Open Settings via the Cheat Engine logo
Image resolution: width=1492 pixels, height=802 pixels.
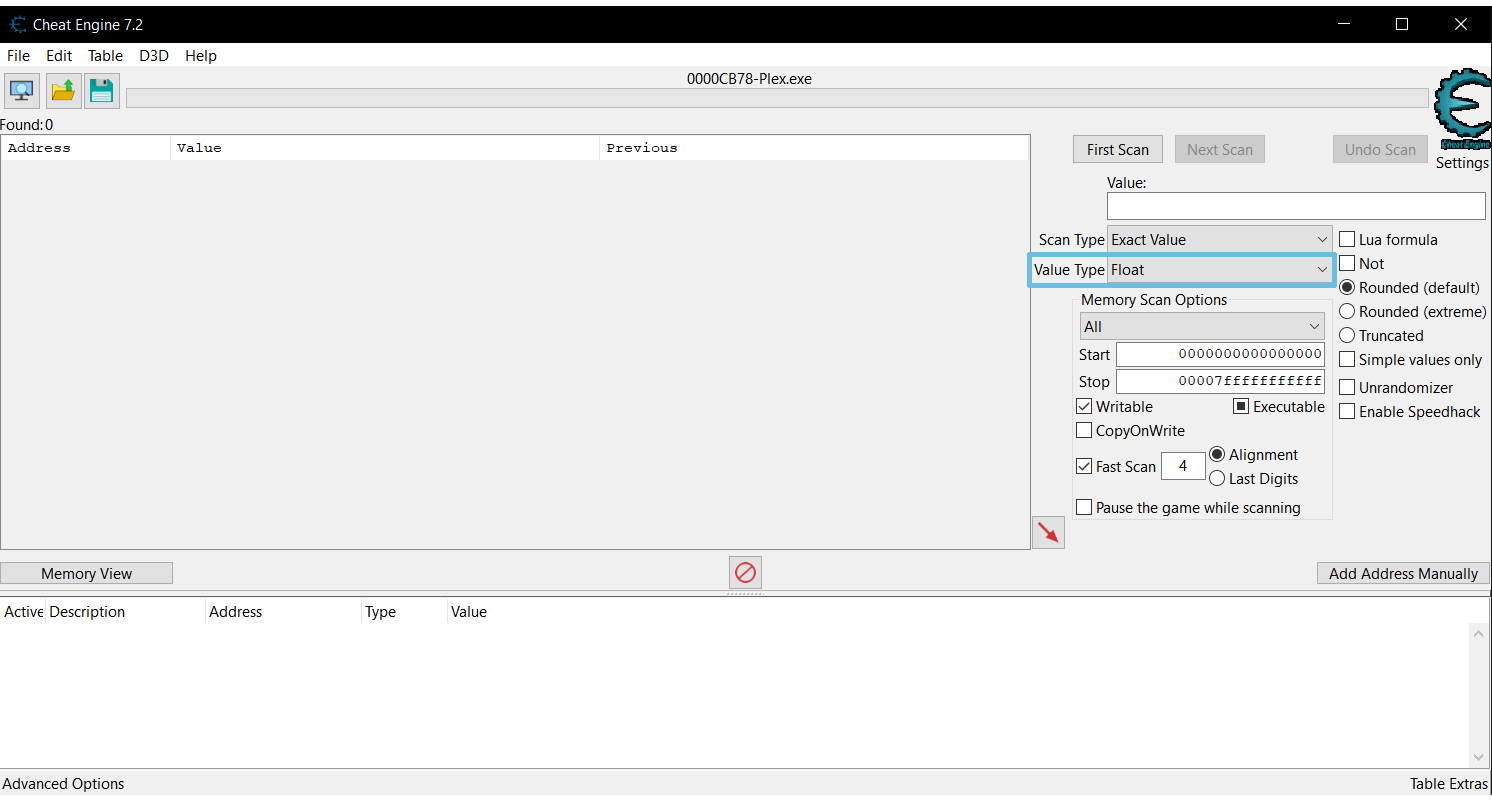point(1462,110)
